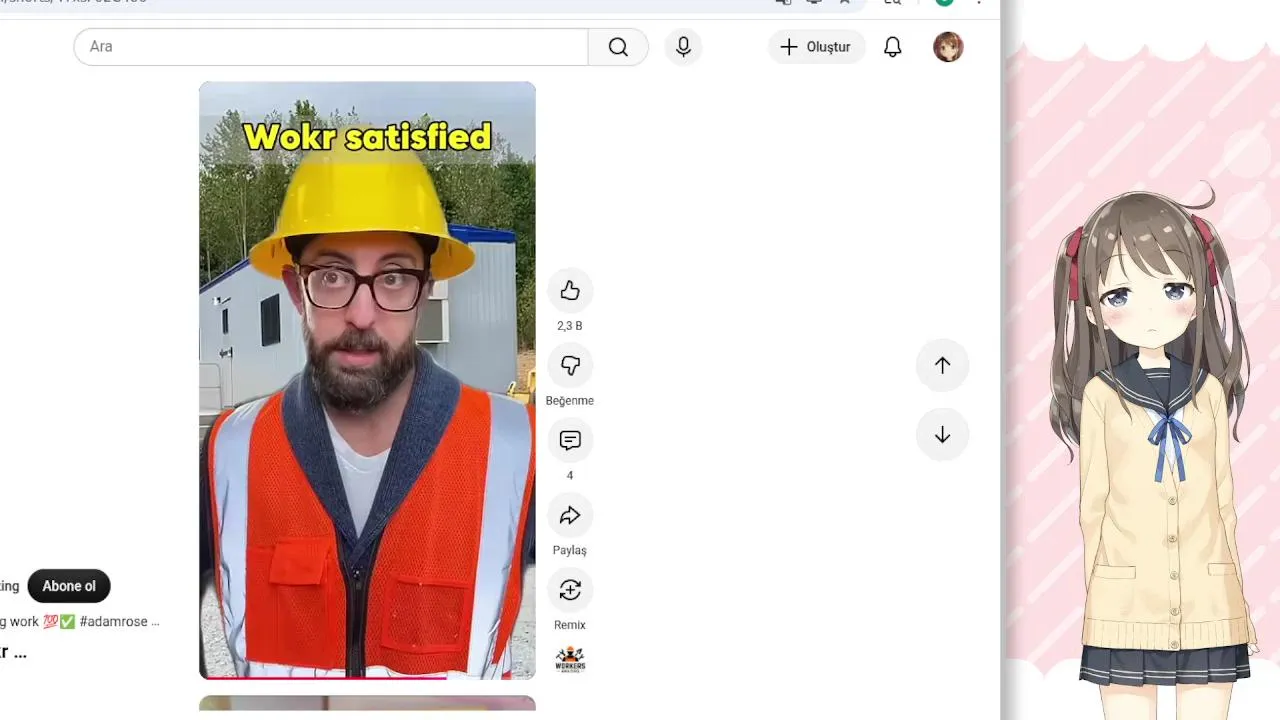Click the Paylaş label text

coord(570,551)
